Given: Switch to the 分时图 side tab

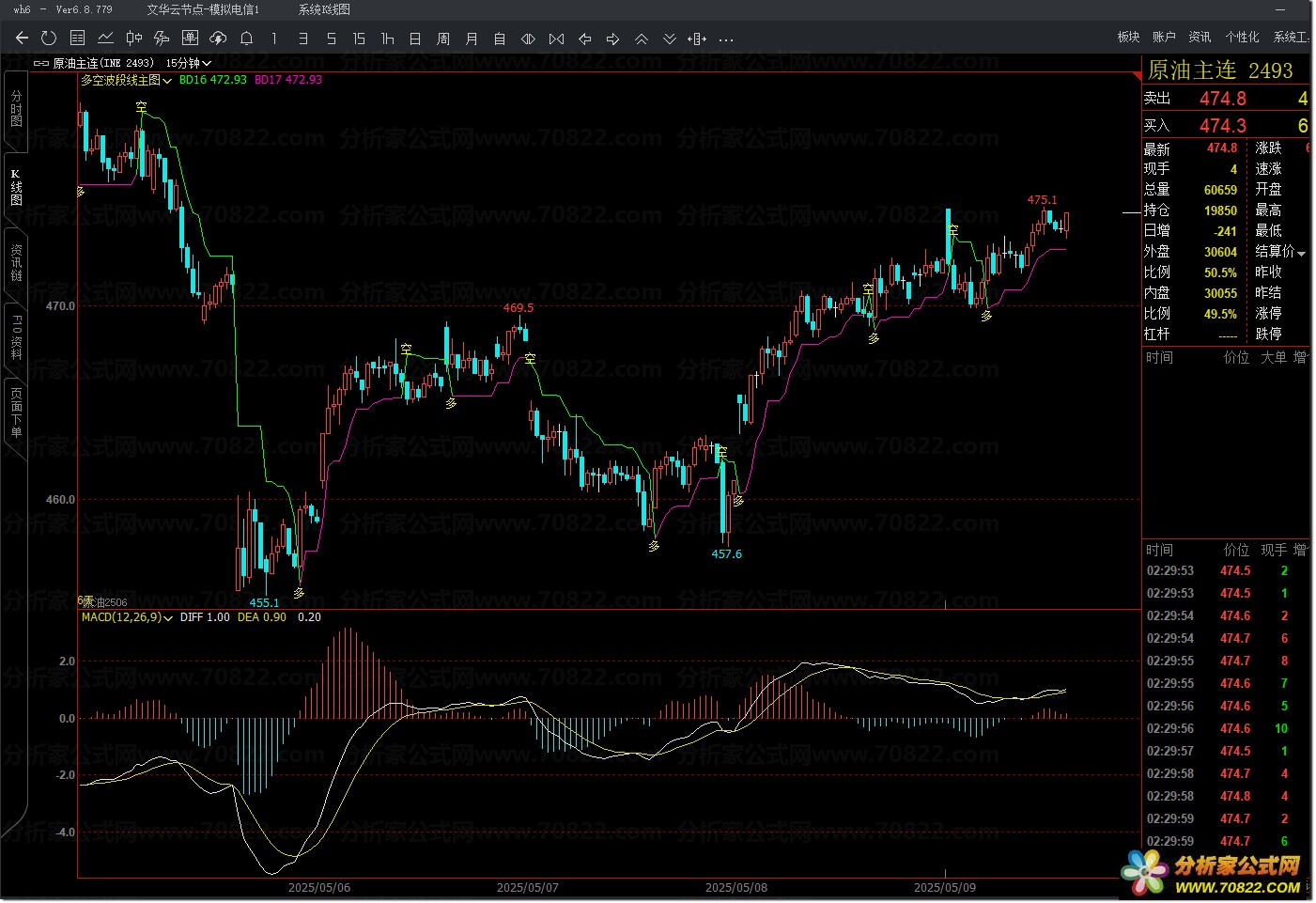Looking at the screenshot, I should coord(16,108).
